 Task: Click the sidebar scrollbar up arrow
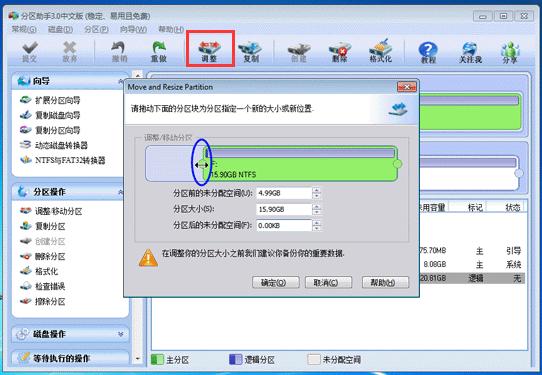click(x=138, y=75)
